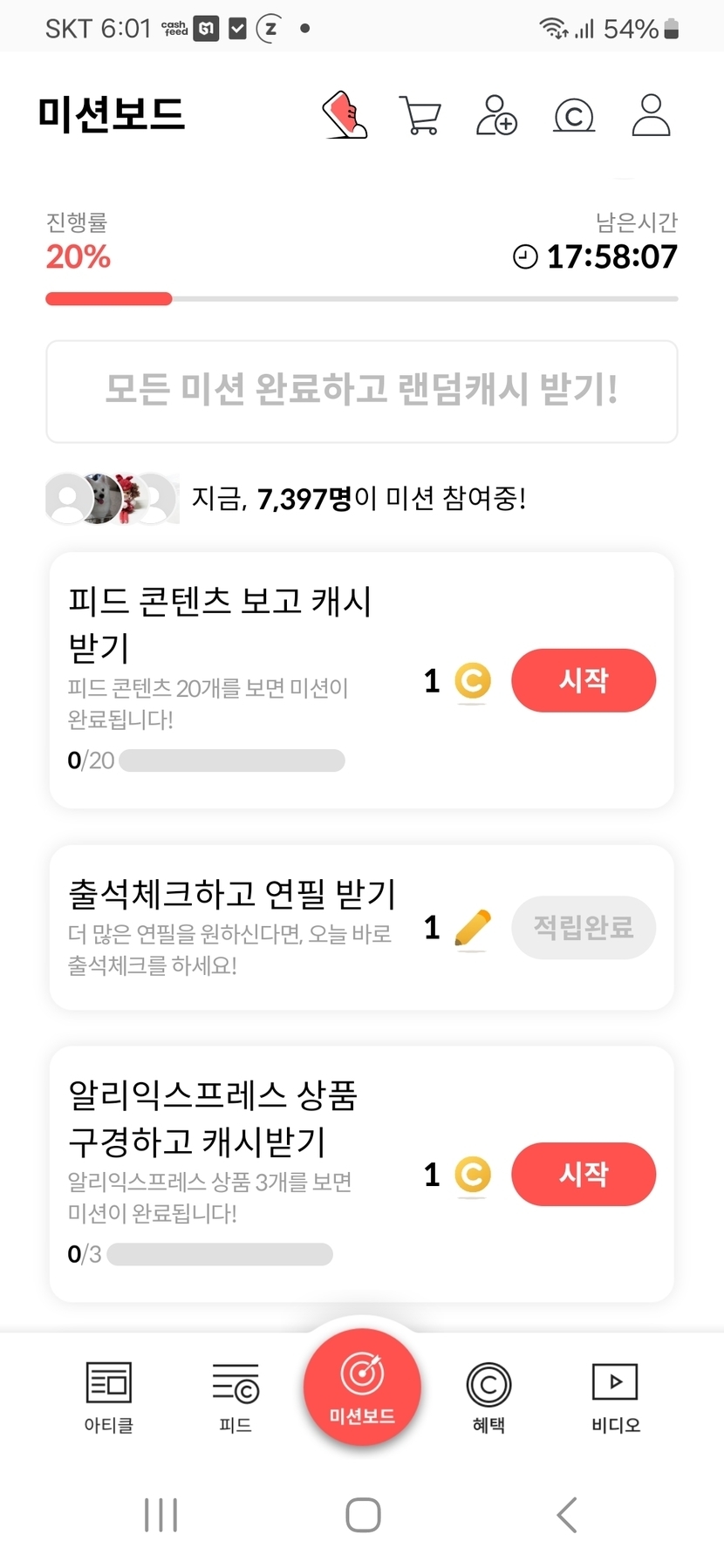Tap the pencil reward icon
The image size is (724, 1568).
click(473, 928)
